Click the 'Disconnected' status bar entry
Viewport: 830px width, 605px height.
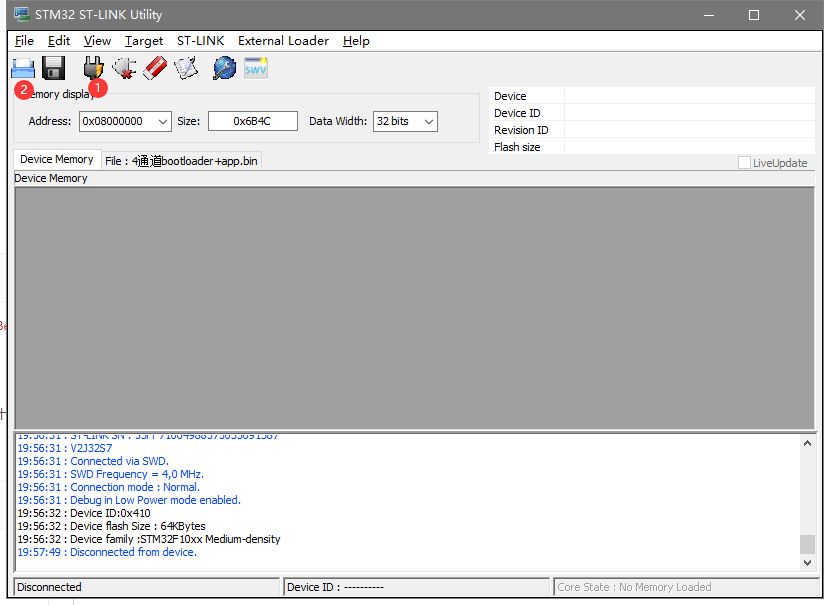(x=147, y=587)
